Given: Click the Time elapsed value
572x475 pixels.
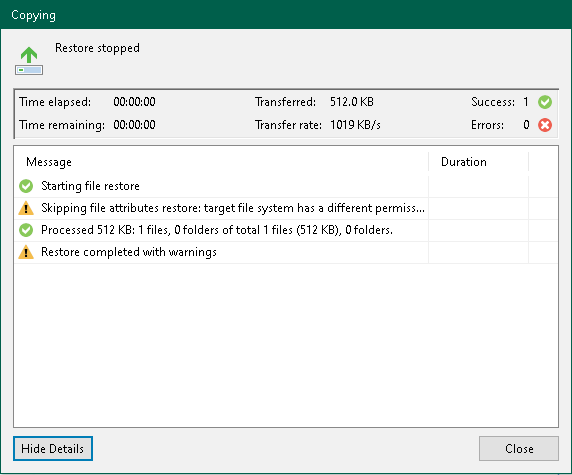Looking at the screenshot, I should click(x=134, y=102).
